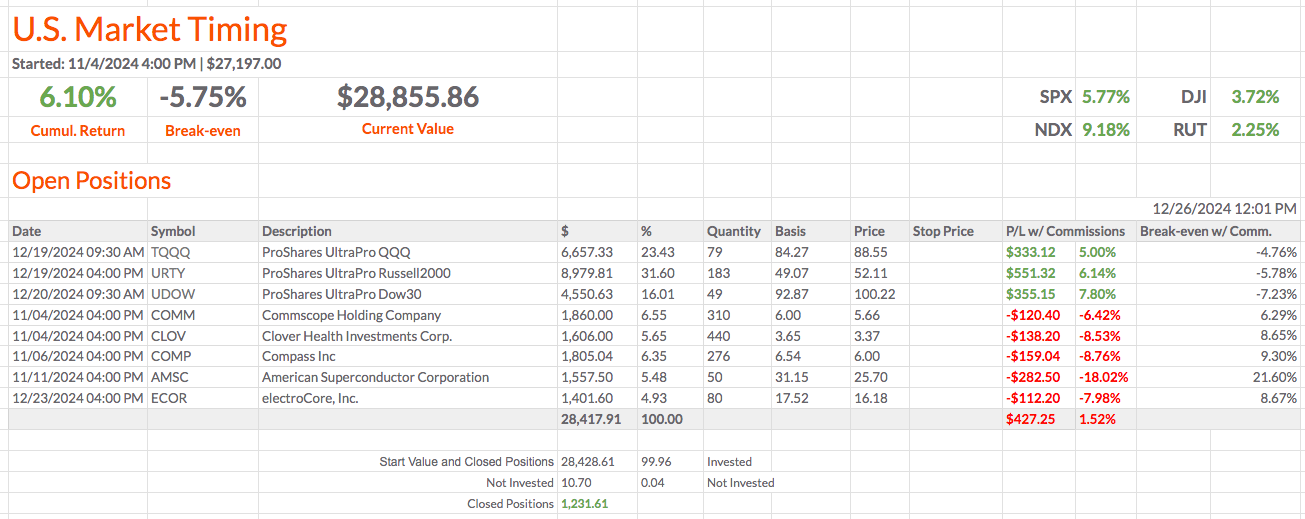Image resolution: width=1305 pixels, height=519 pixels.
Task: Click the RUT 2.25% value
Action: pos(1255,129)
